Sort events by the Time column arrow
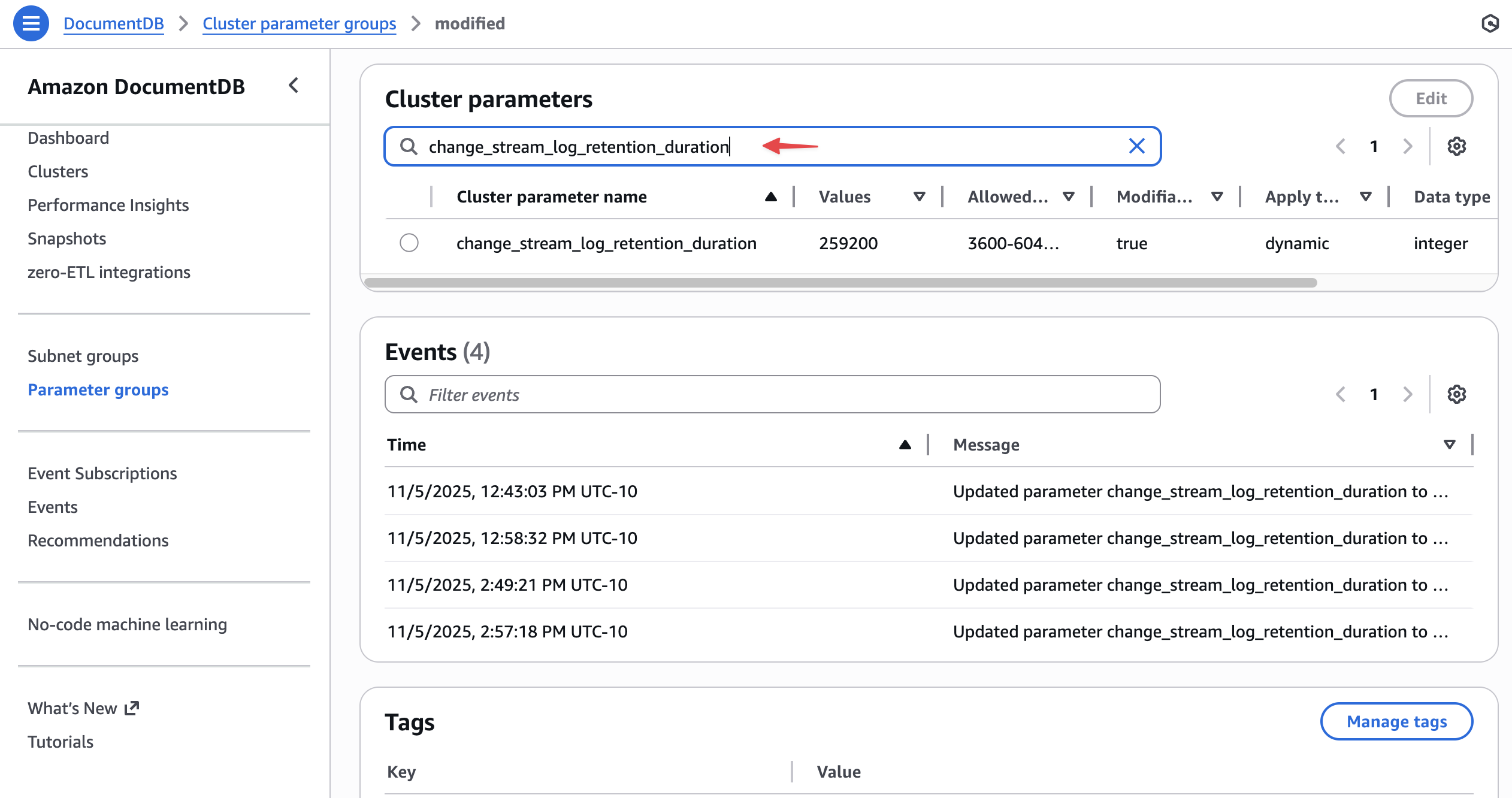1512x798 pixels. pos(905,444)
